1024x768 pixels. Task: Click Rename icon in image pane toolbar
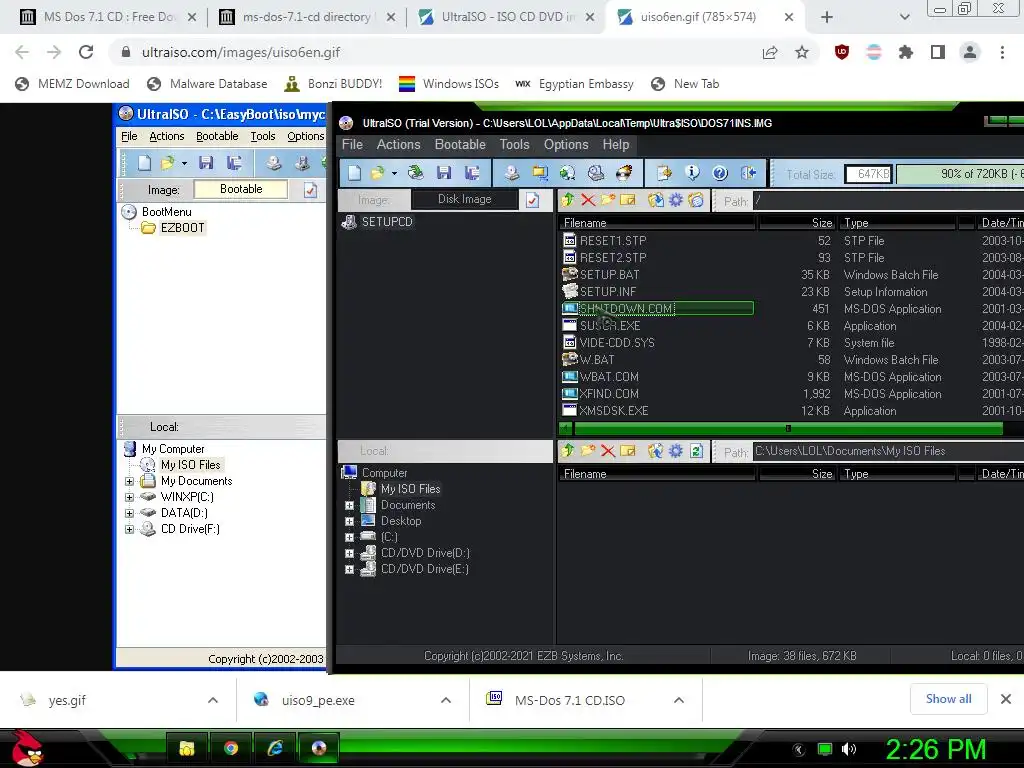coord(628,200)
